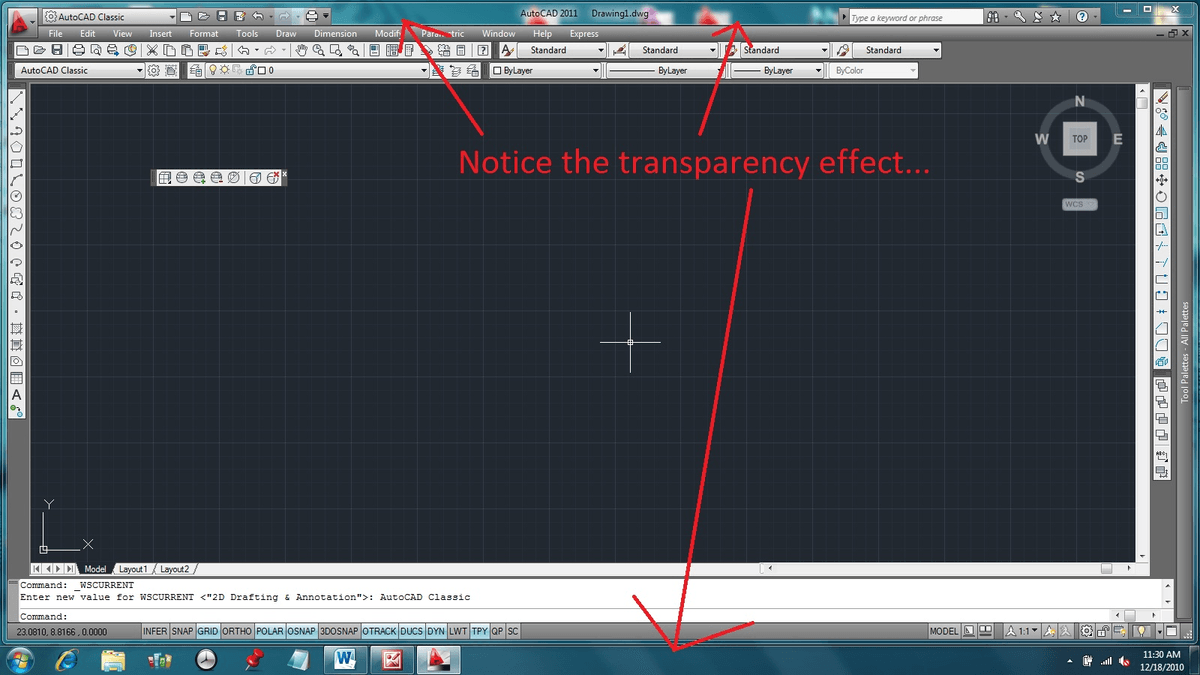The height and width of the screenshot is (675, 1200).
Task: Open WCS dropdown below ViewCube
Action: (x=1080, y=204)
